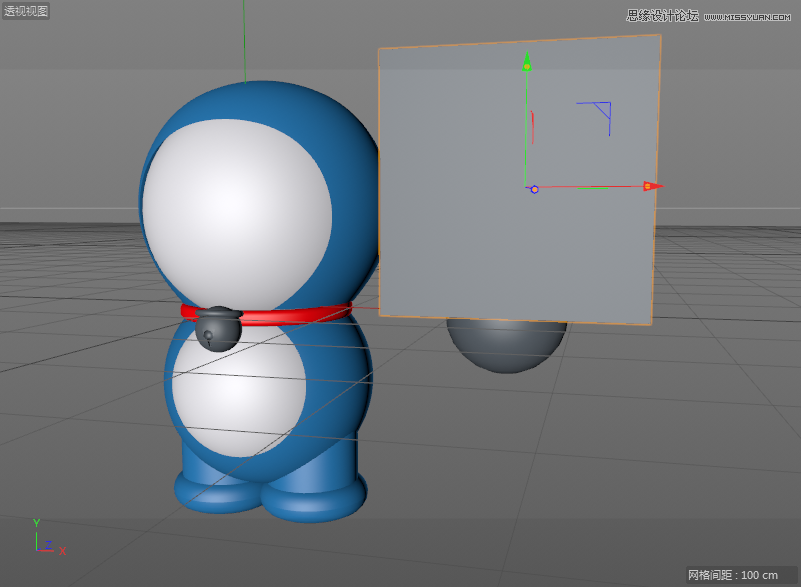The image size is (801, 587).
Task: Select the yellow tip of the green arrow
Action: [x=527, y=64]
